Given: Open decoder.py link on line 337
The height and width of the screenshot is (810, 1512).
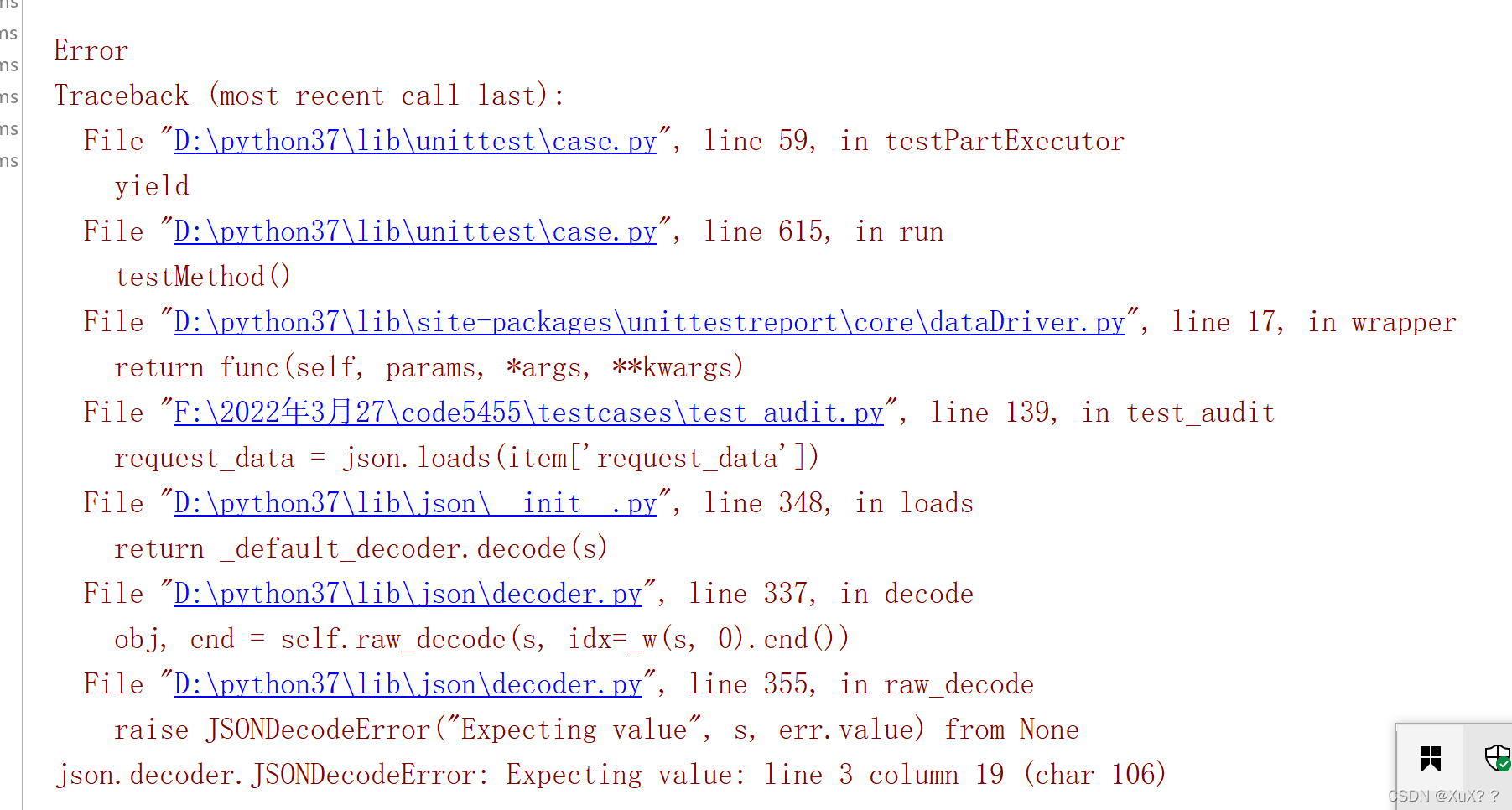Looking at the screenshot, I should click(x=408, y=594).
